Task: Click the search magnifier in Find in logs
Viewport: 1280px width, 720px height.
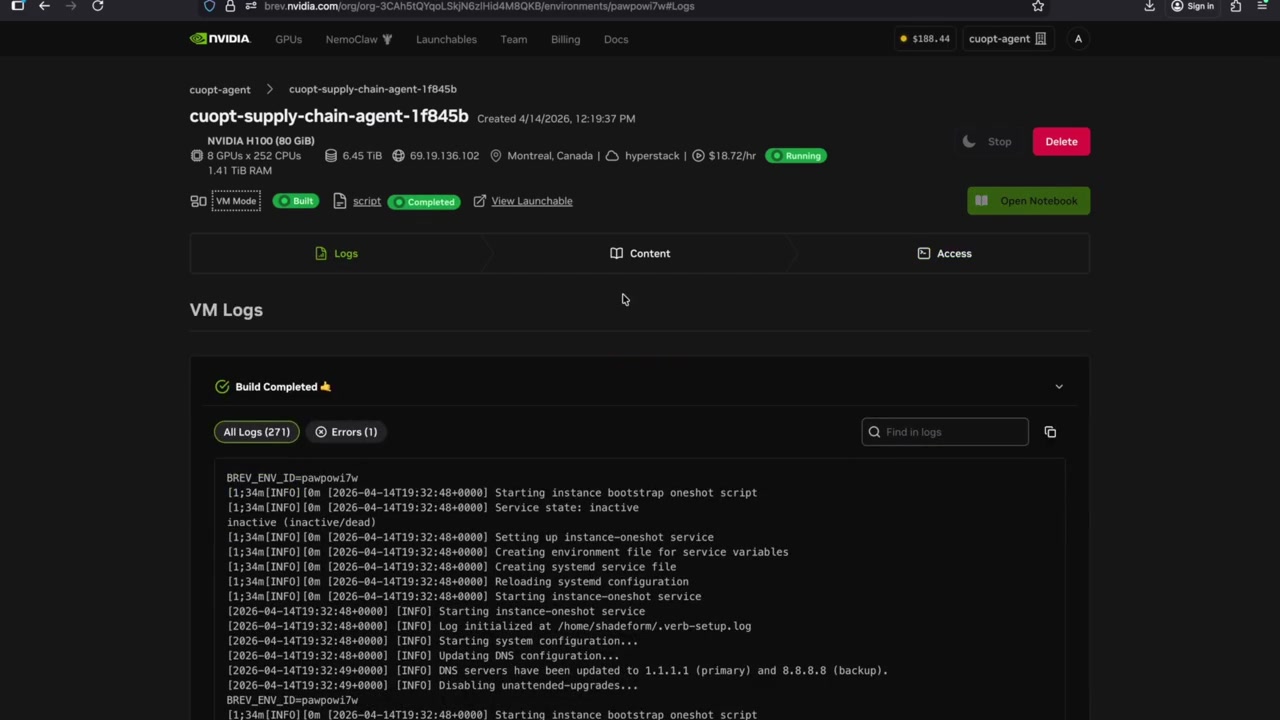Action: click(874, 432)
